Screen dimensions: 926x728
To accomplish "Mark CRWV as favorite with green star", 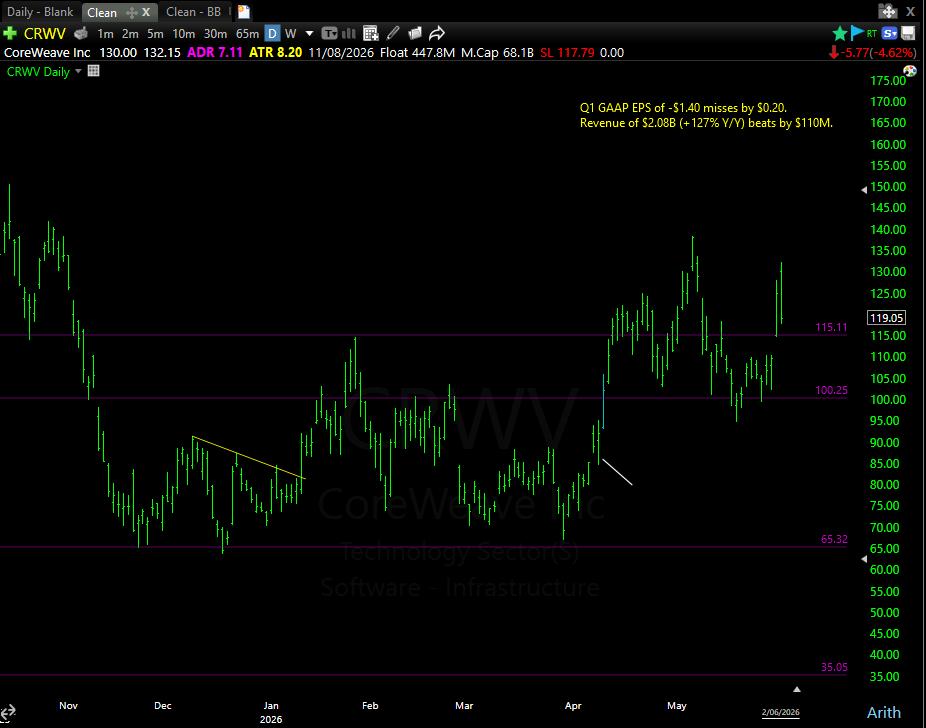I will point(839,33).
